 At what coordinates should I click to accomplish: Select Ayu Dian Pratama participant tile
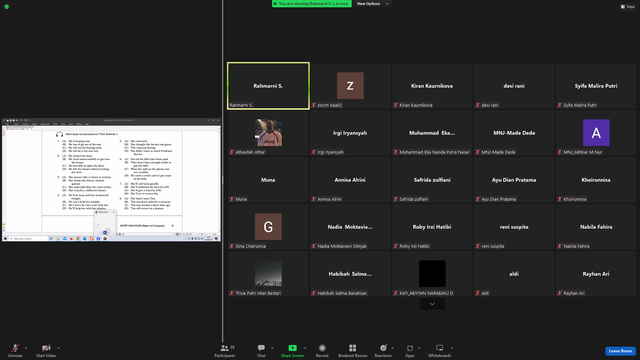(514, 180)
